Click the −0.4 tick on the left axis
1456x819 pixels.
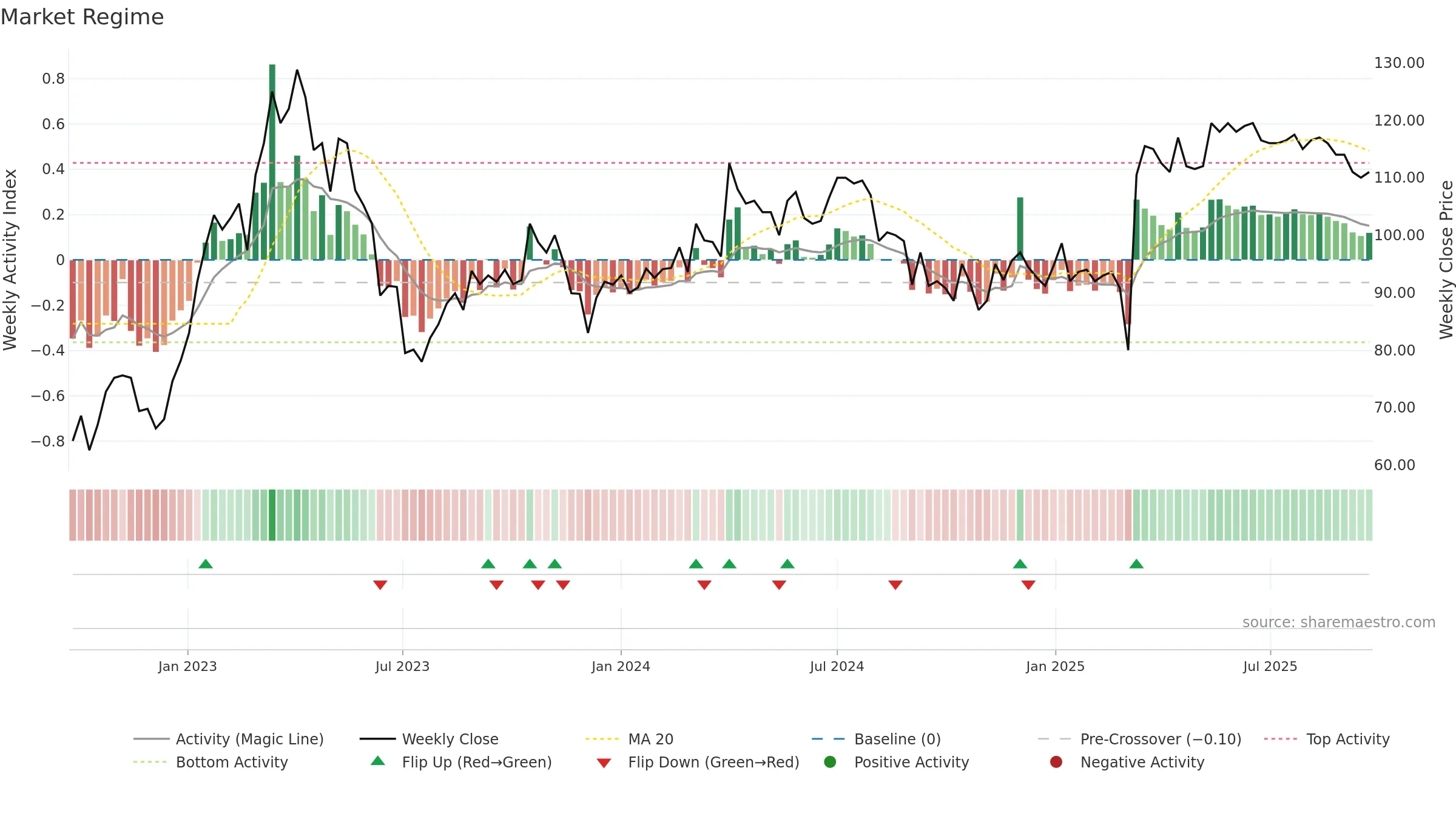[48, 351]
